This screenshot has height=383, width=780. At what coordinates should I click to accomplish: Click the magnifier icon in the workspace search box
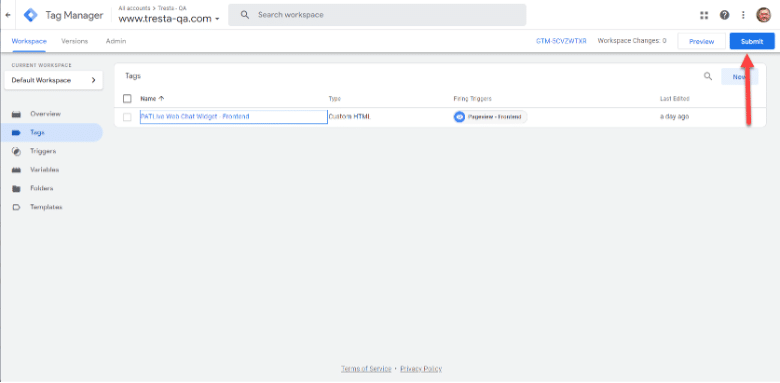point(245,15)
